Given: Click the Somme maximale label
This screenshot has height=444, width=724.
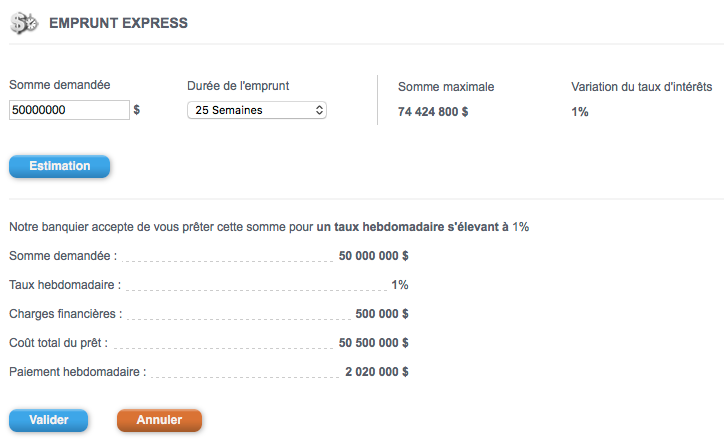Looking at the screenshot, I should coord(446,87).
